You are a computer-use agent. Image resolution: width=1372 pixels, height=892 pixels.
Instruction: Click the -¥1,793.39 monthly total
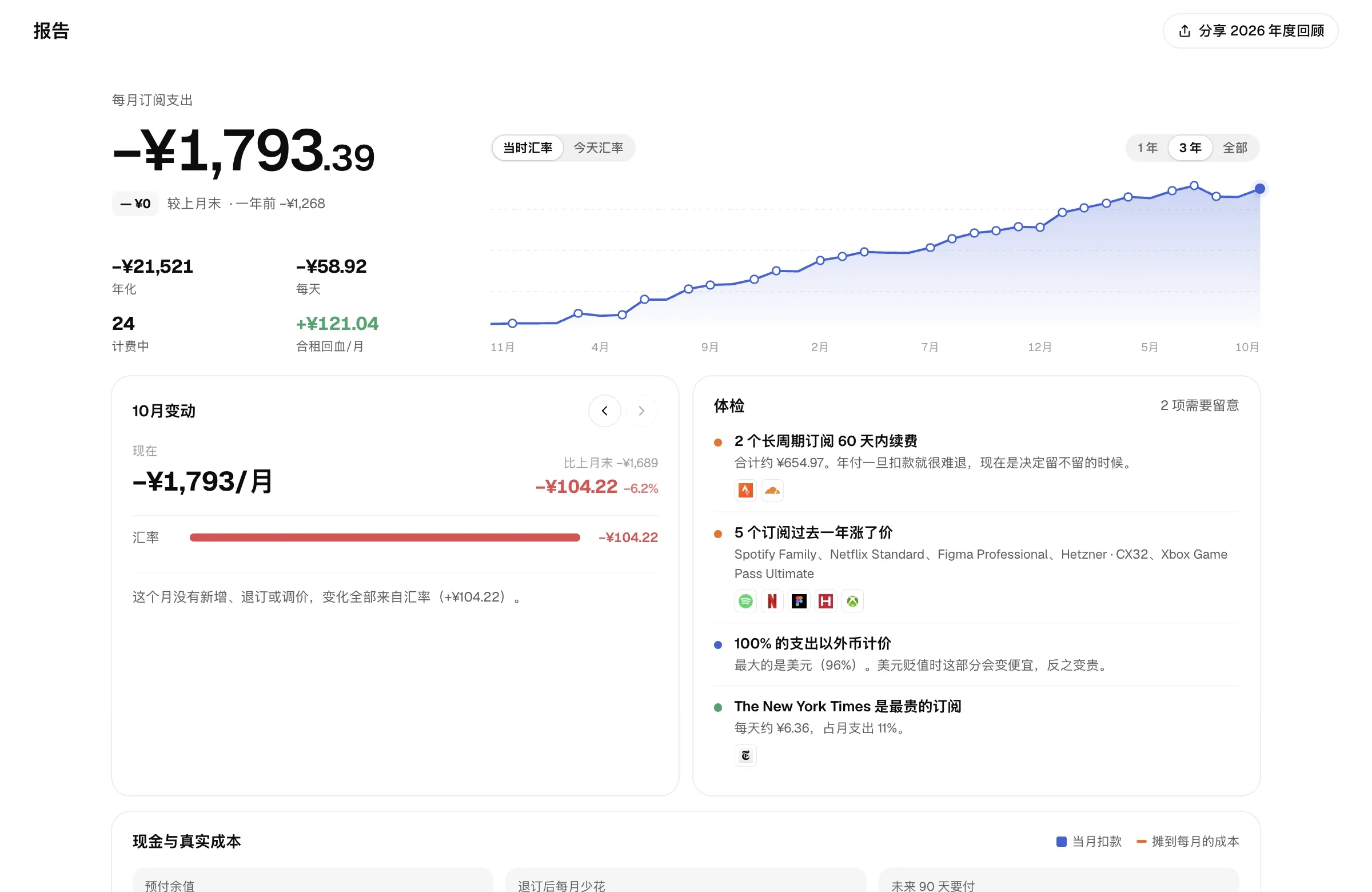[244, 151]
